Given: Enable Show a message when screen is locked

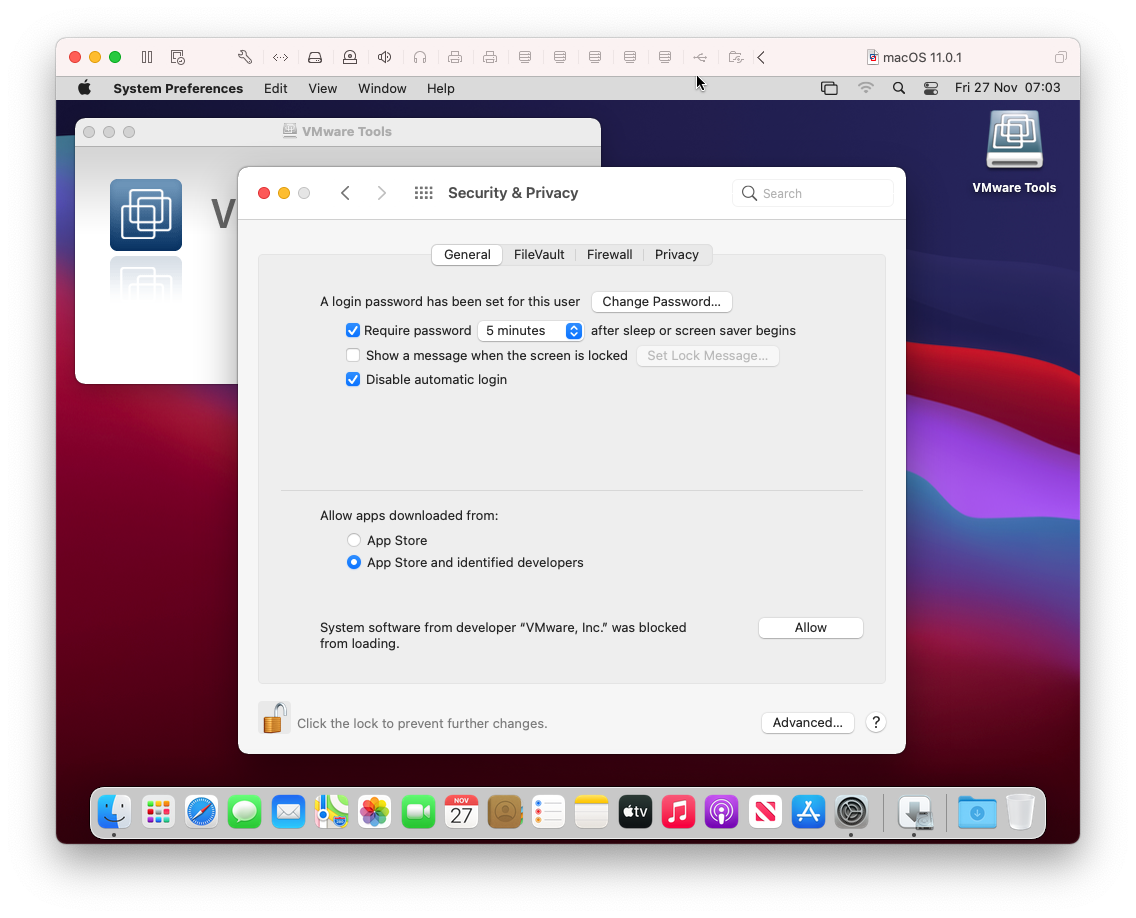Looking at the screenshot, I should coord(353,355).
